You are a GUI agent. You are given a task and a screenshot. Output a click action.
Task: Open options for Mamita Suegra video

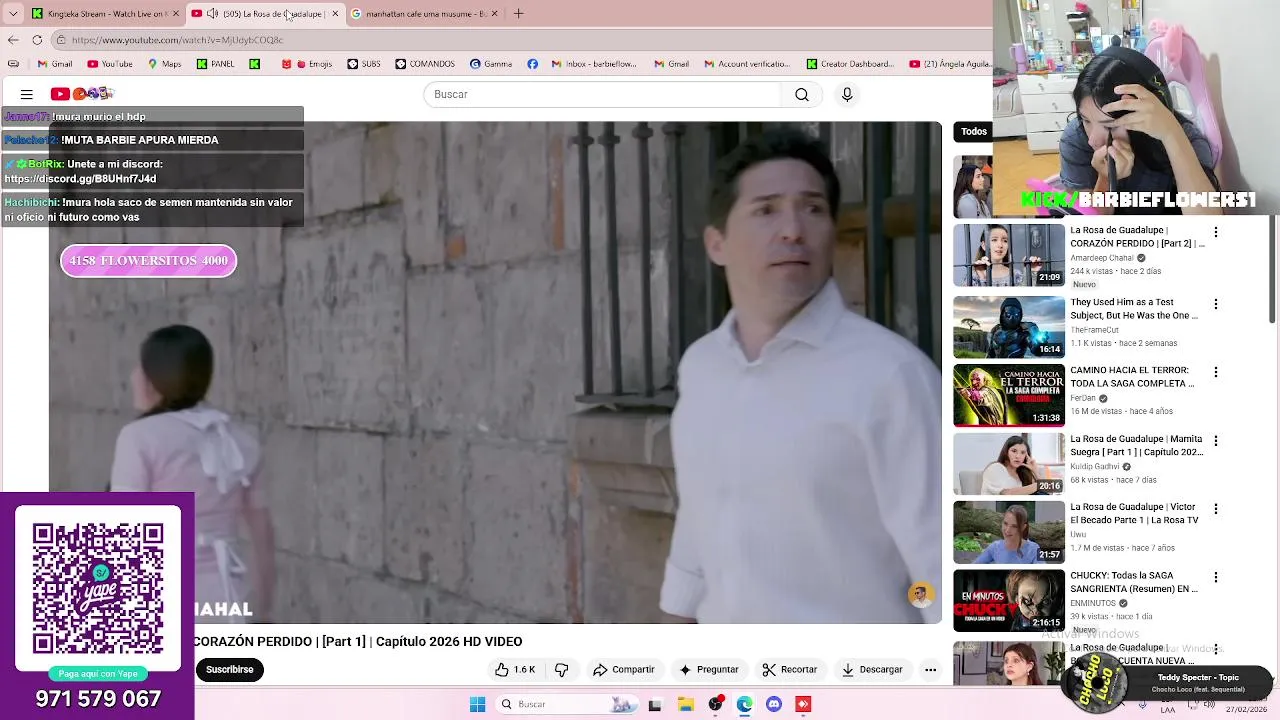[1216, 441]
